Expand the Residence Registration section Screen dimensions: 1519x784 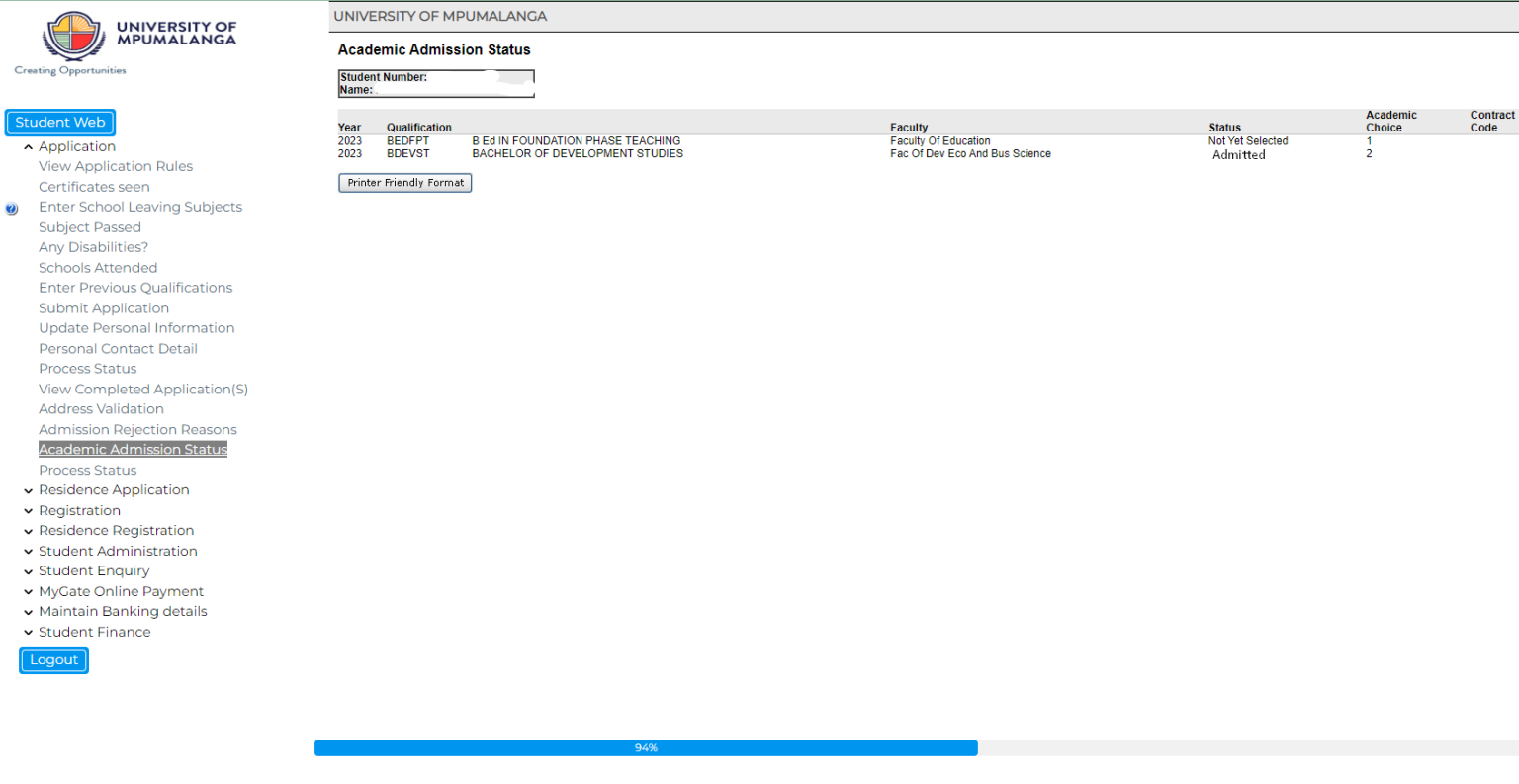[x=29, y=532]
